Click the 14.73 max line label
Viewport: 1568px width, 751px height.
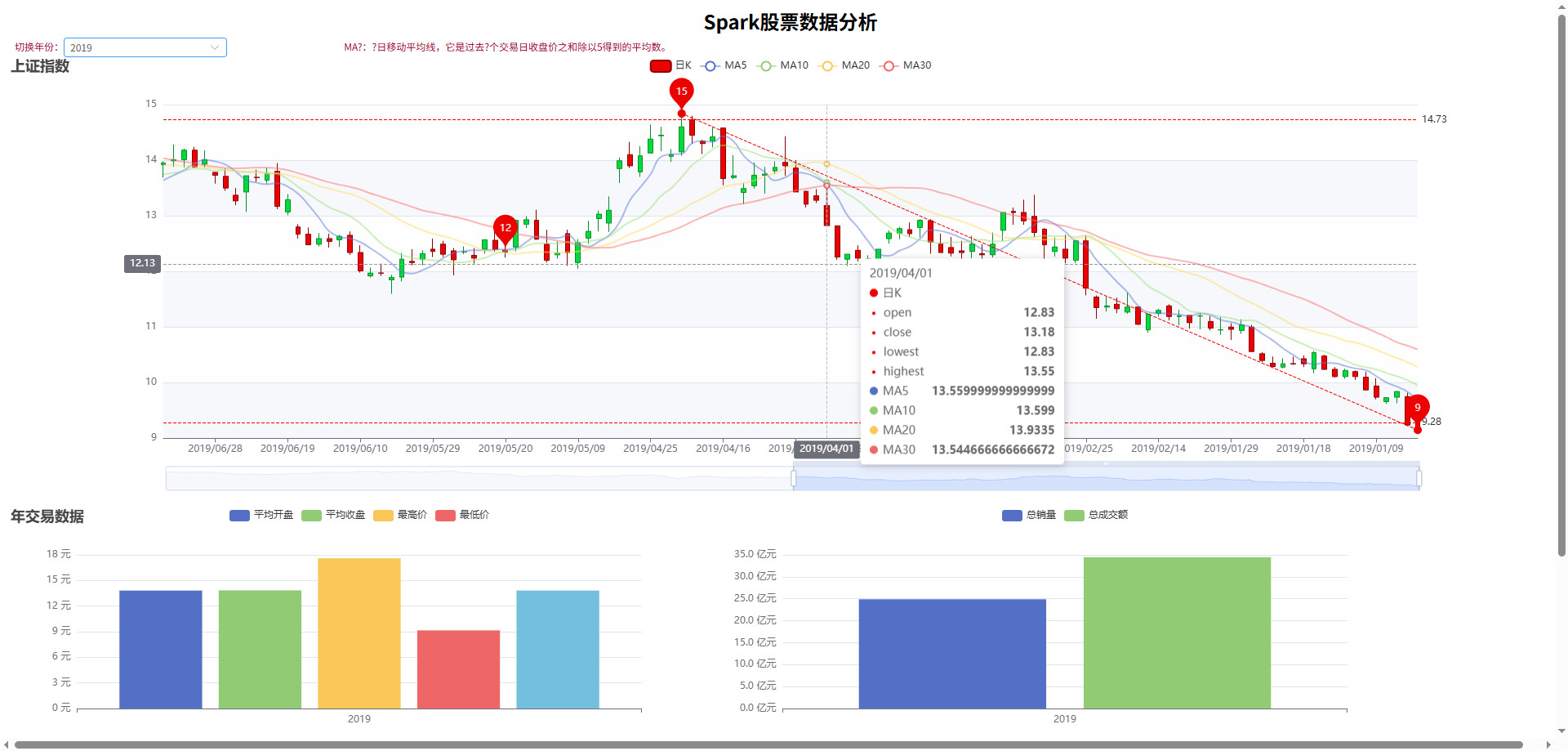(1434, 119)
